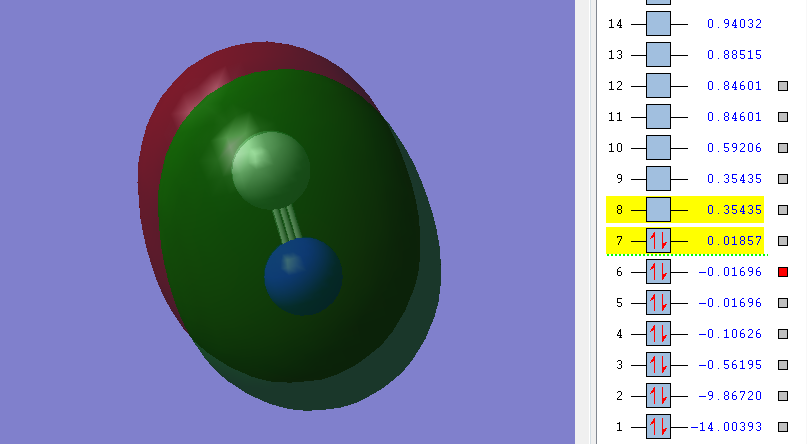
Task: Click the 0.84601 energy of orbital 11
Action: coord(734,117)
